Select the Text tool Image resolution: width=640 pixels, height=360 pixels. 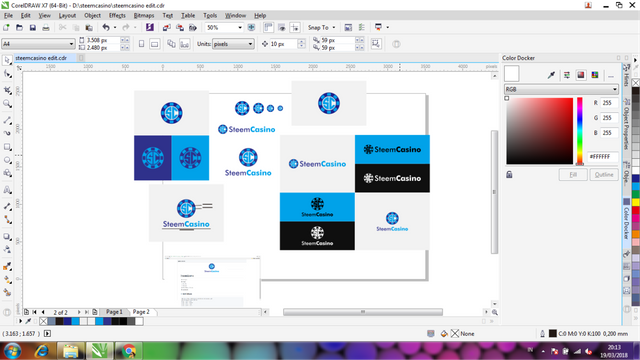(x=7, y=190)
